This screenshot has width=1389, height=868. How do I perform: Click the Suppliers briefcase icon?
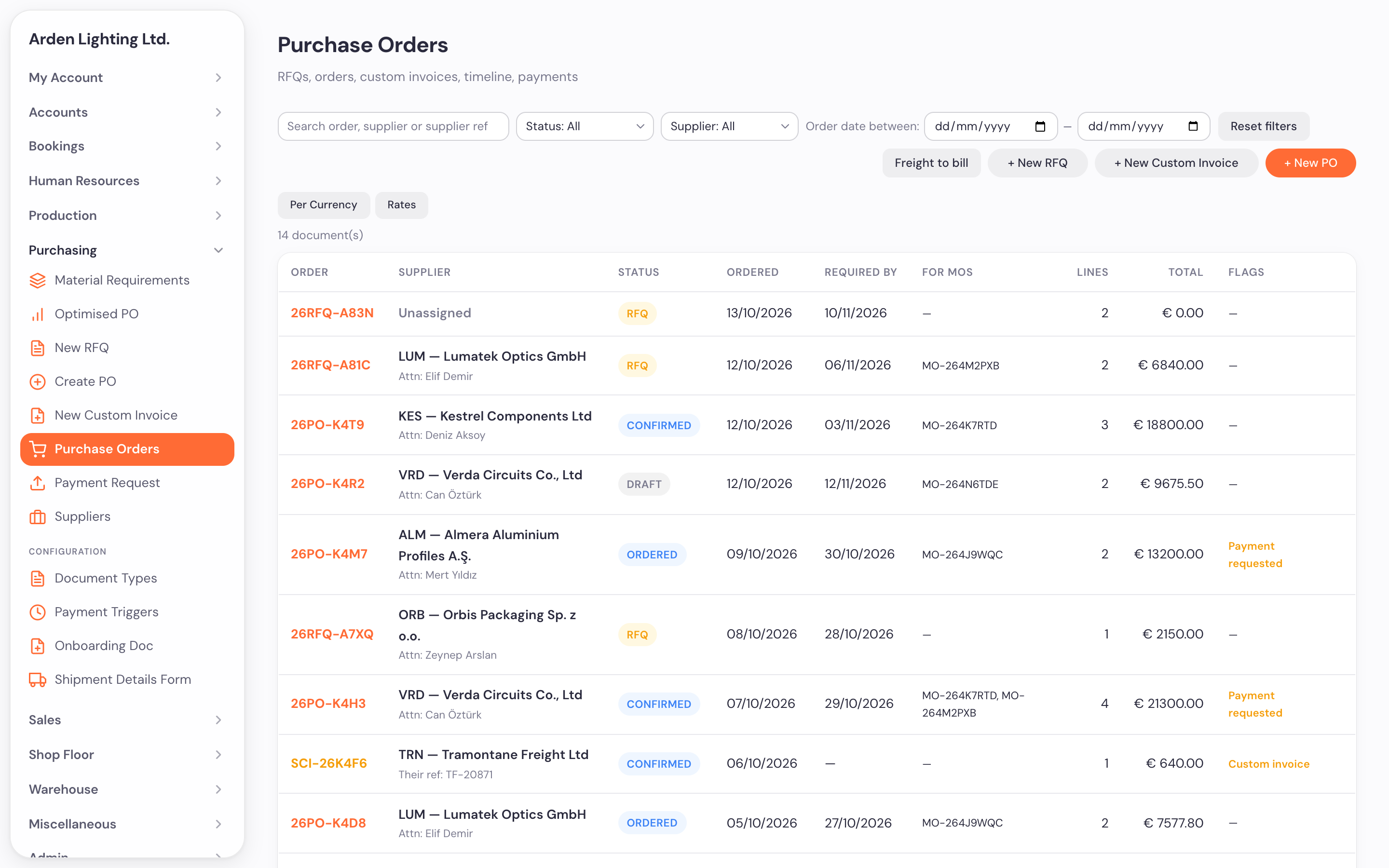tap(37, 516)
